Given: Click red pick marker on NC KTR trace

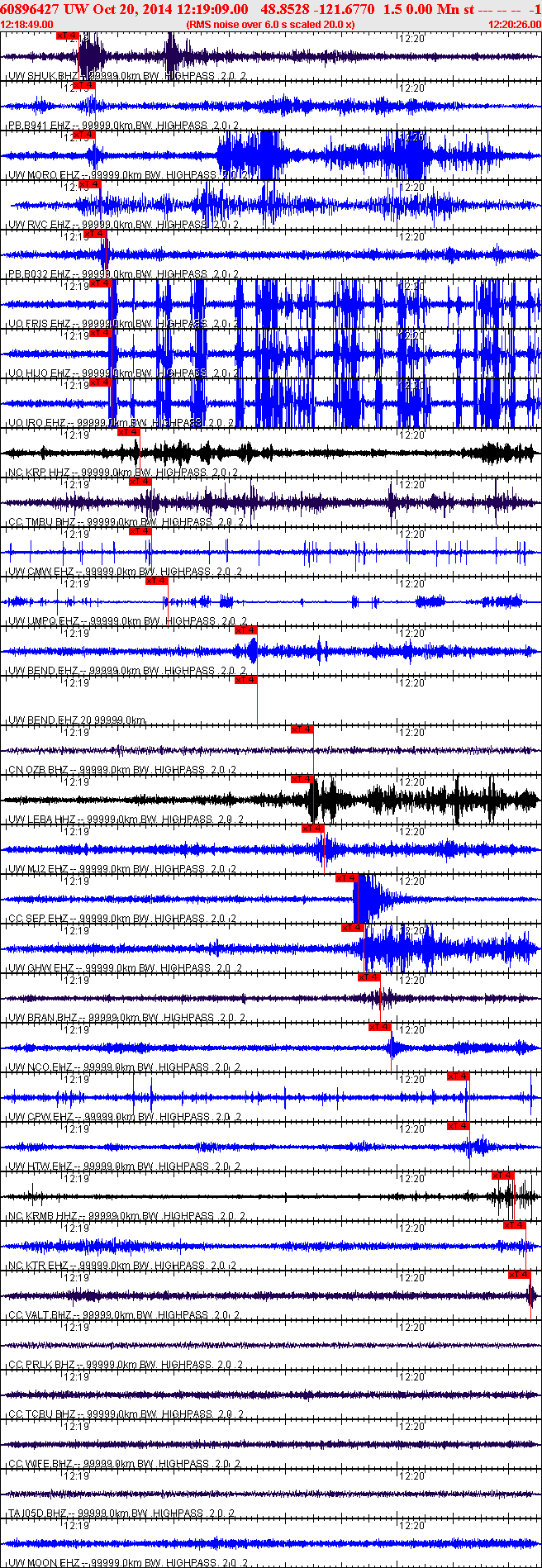Looking at the screenshot, I should click(x=514, y=1225).
